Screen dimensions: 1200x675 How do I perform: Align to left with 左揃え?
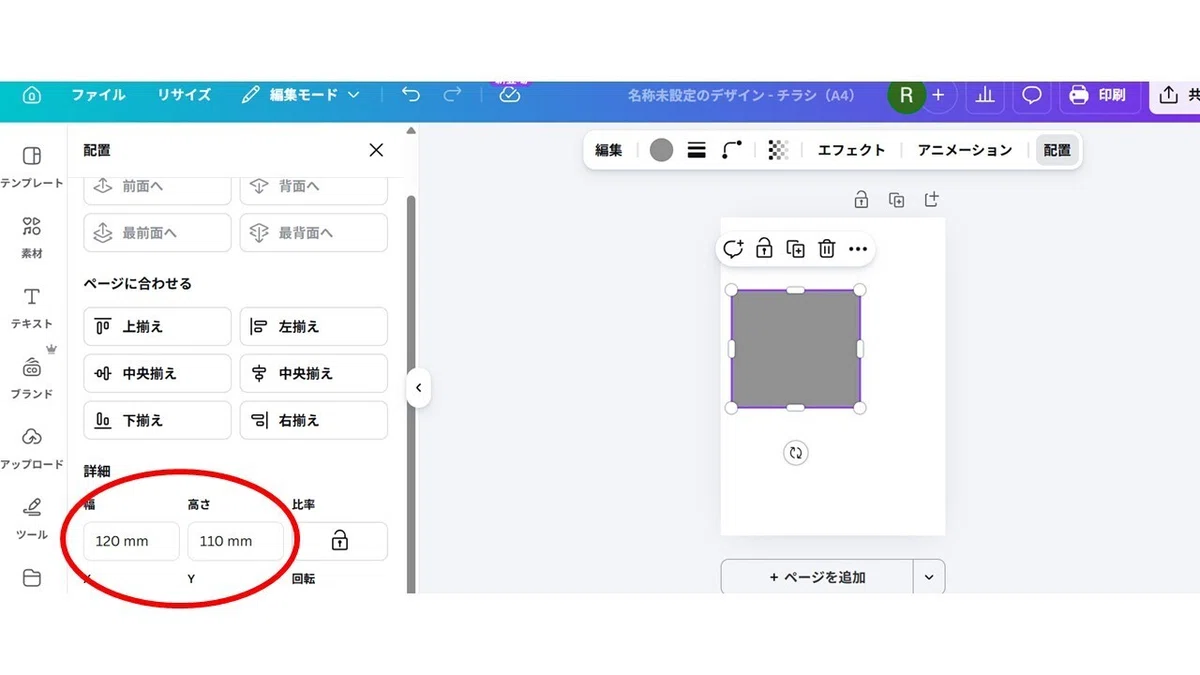point(313,326)
